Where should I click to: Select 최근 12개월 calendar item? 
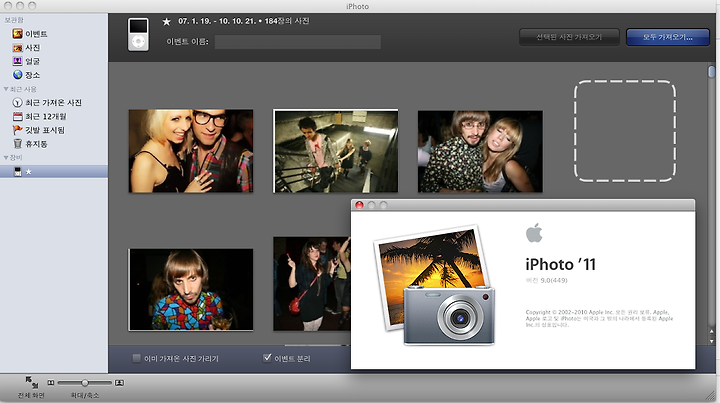click(x=40, y=117)
